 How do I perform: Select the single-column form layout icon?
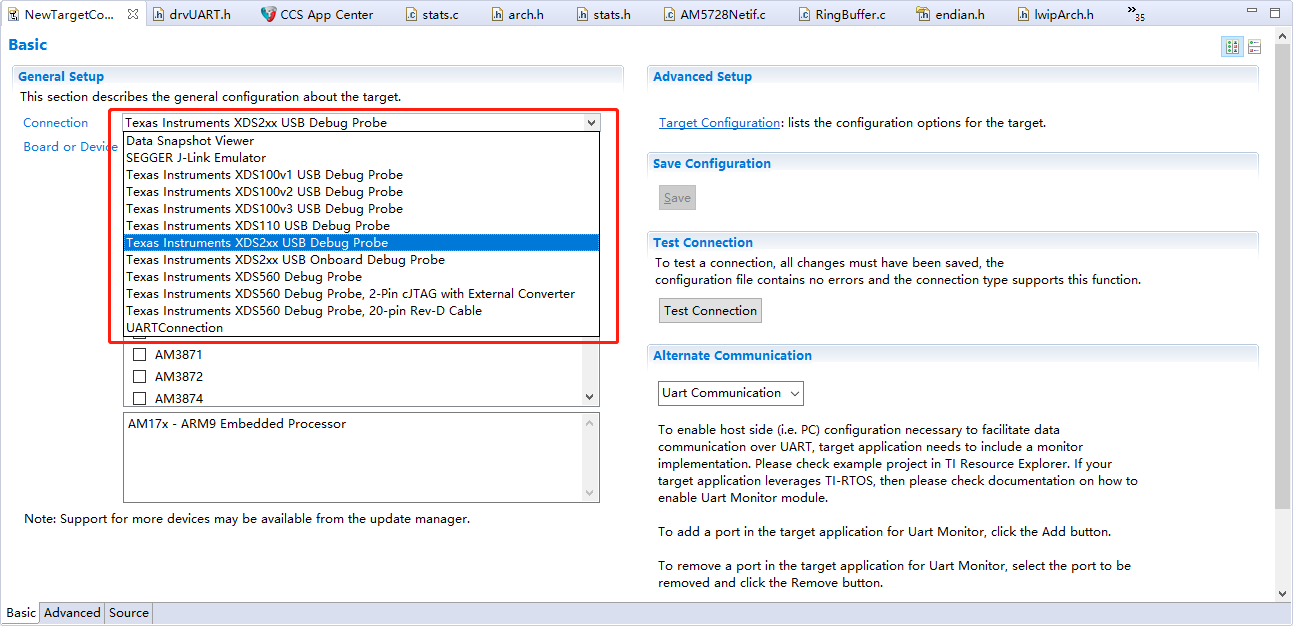1254,47
